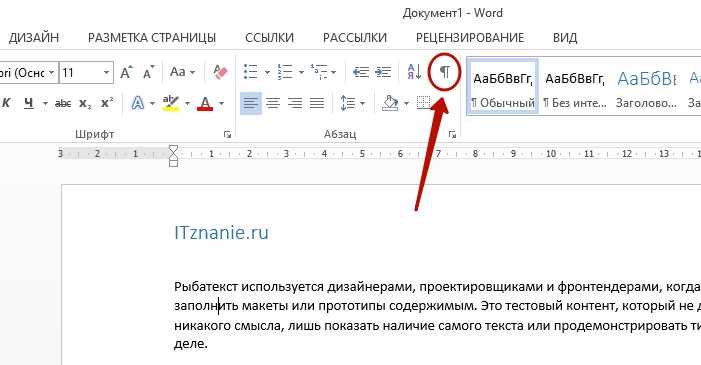701x365 pixels.
Task: Toggle paragraph marks (¶) display
Action: click(444, 72)
